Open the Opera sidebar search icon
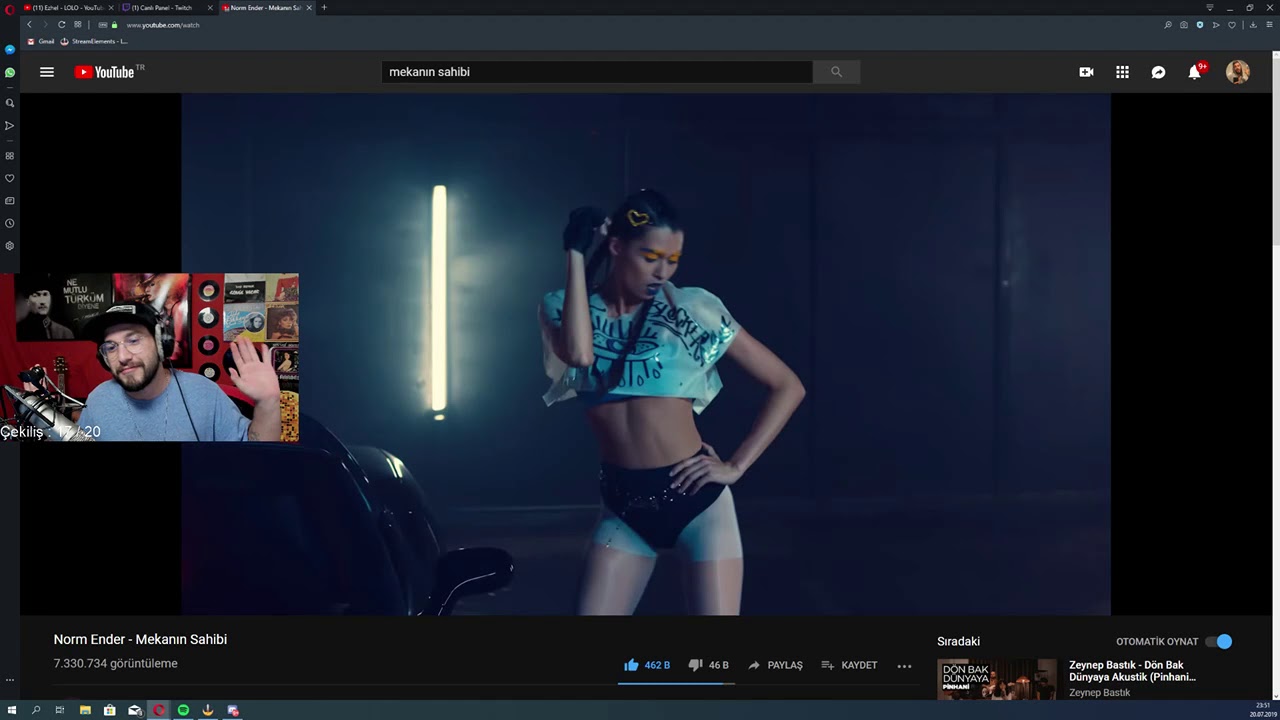1280x720 pixels. [10, 103]
